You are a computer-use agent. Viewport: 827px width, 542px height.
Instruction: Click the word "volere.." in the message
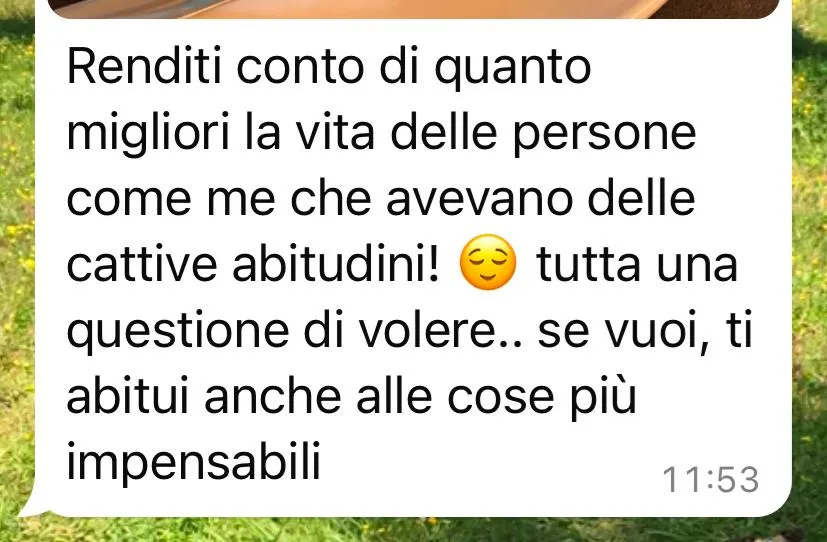pyautogui.click(x=441, y=330)
